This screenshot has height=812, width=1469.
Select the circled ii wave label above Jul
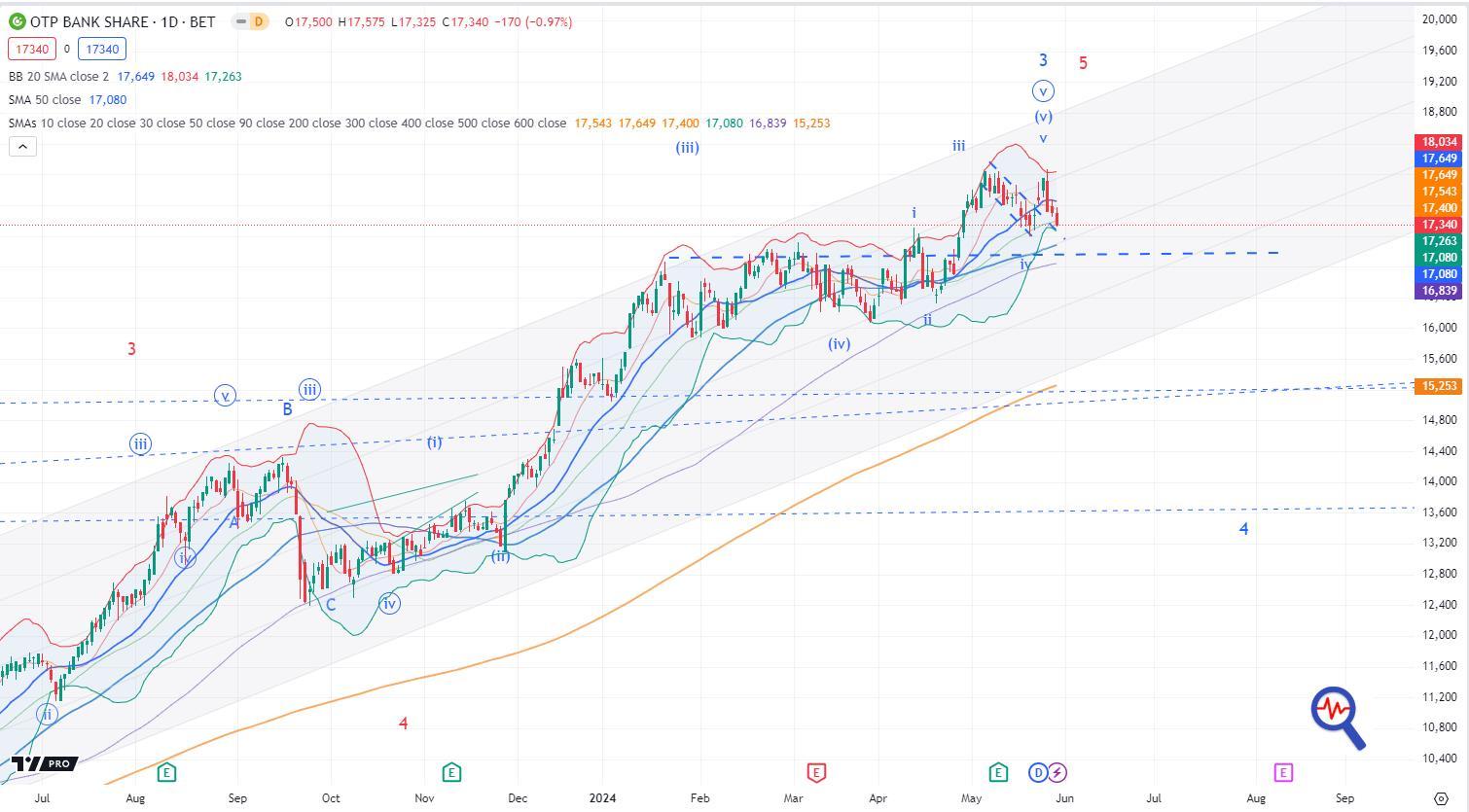pos(47,715)
